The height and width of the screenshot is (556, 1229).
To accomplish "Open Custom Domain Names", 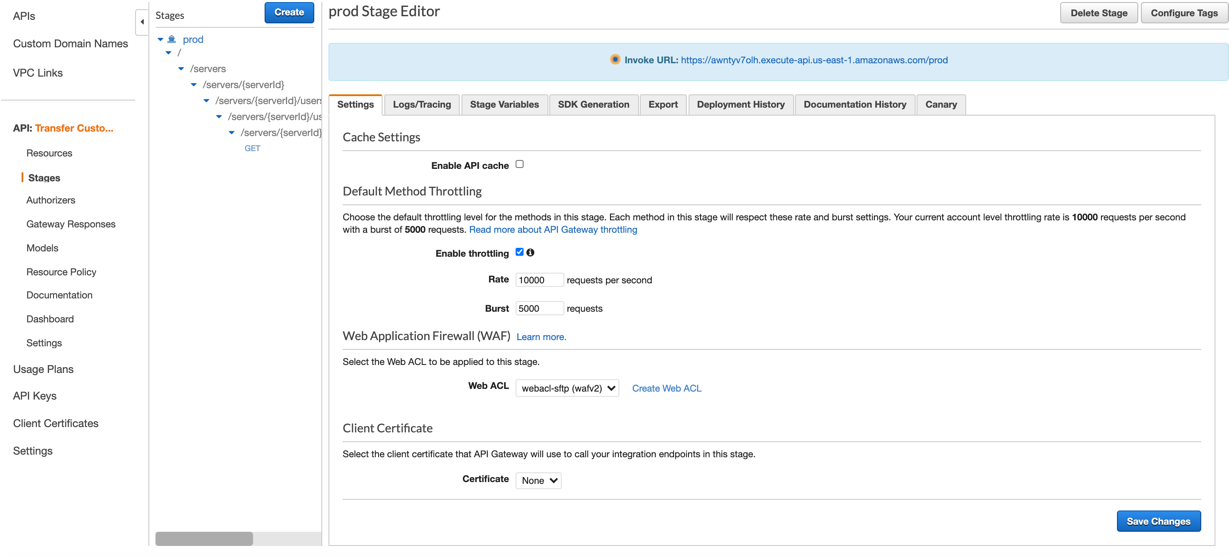I will tap(70, 44).
